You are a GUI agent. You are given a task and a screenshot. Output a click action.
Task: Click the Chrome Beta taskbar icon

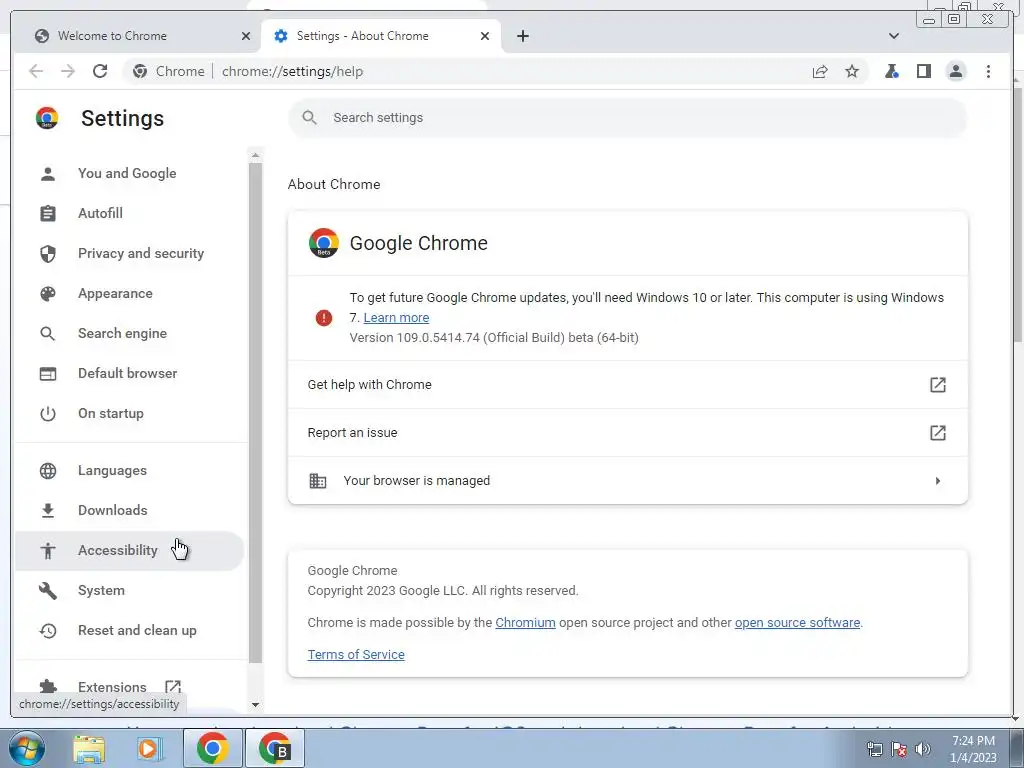coord(274,748)
